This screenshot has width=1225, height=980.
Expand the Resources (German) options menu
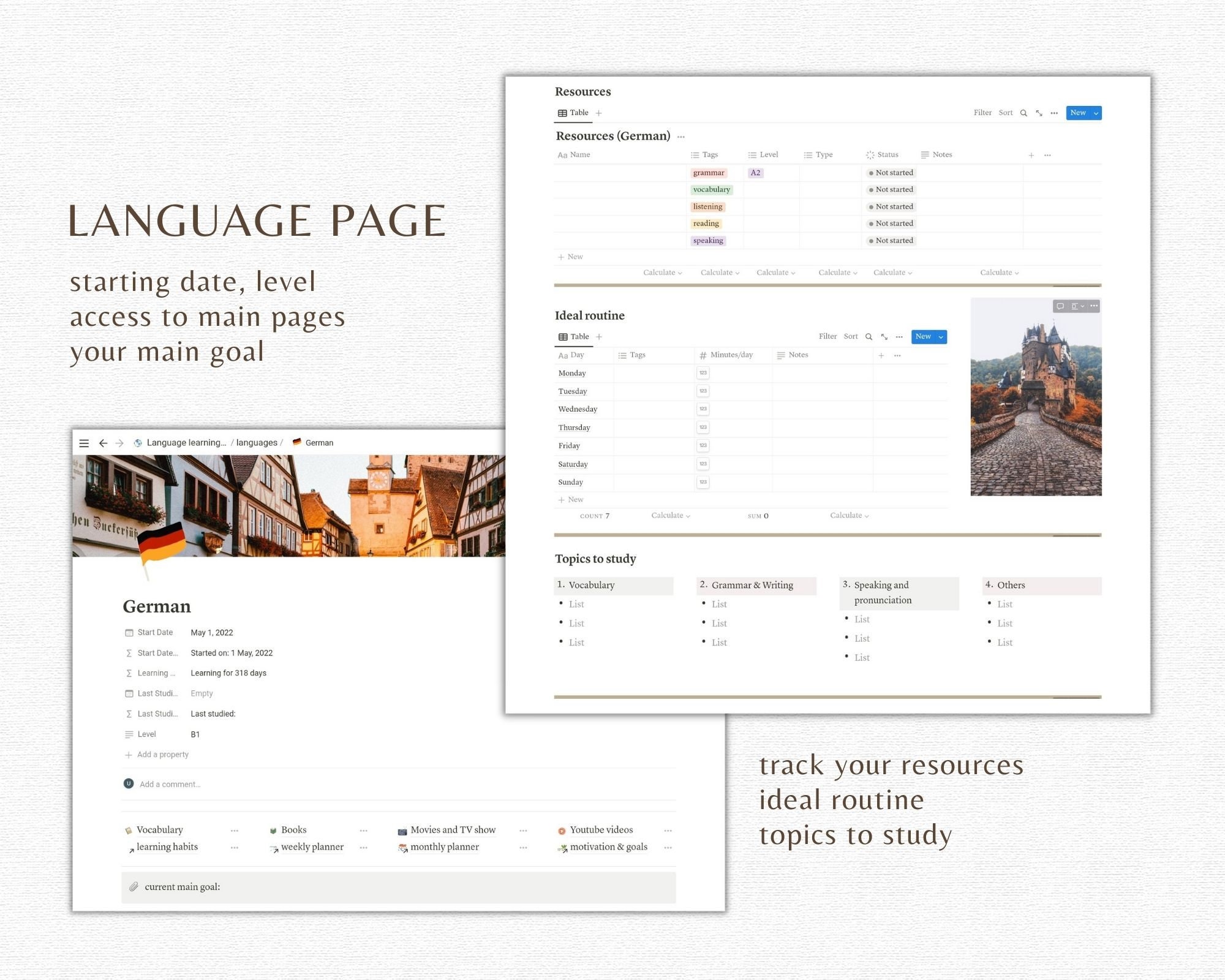tap(681, 137)
